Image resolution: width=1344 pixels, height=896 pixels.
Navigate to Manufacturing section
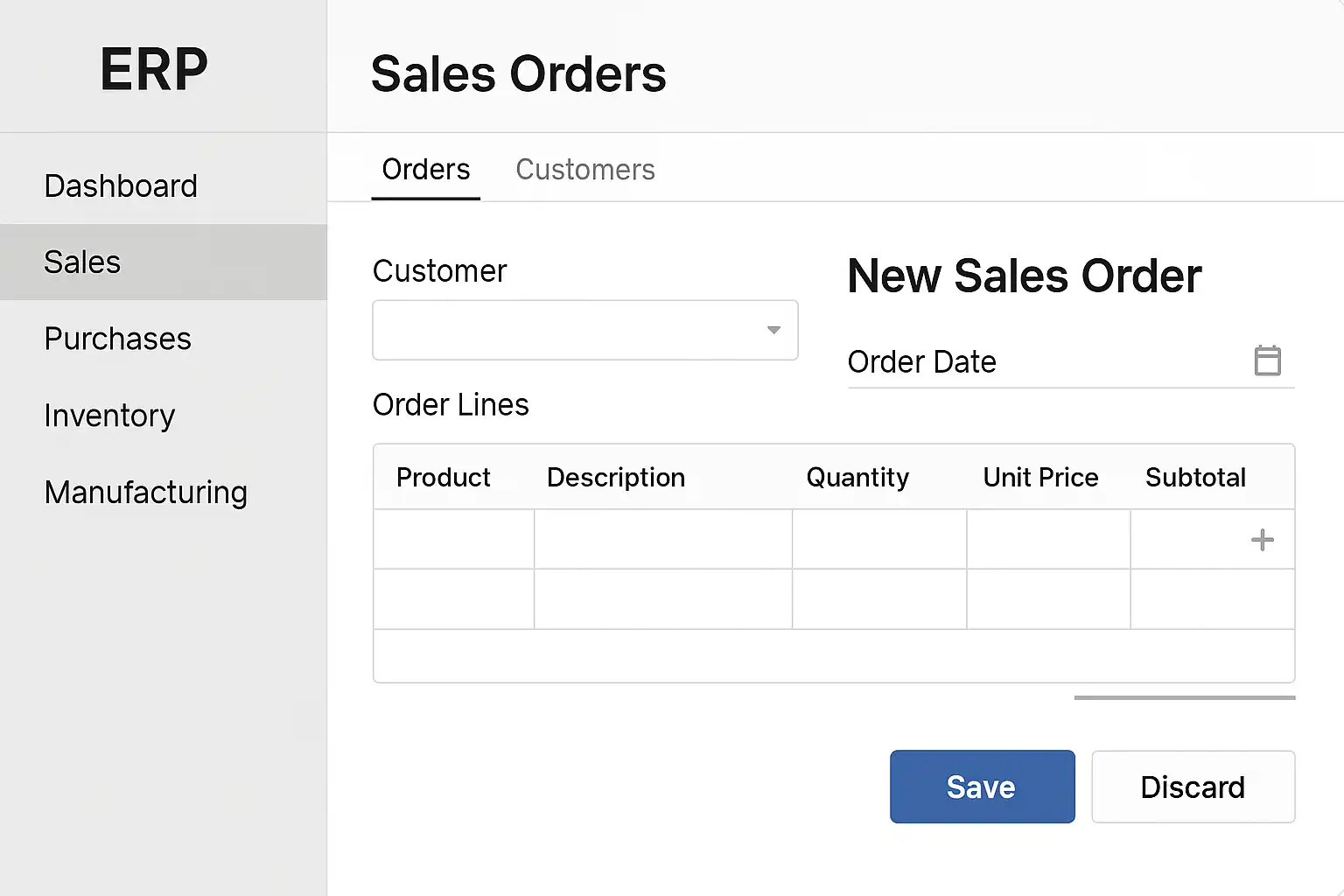pyautogui.click(x=145, y=493)
